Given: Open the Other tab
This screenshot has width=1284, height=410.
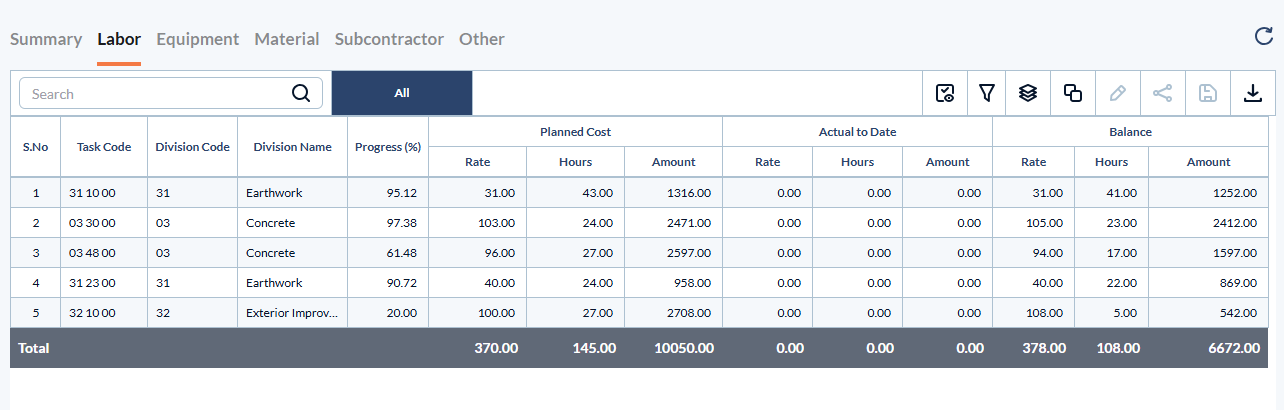Looking at the screenshot, I should pos(482,40).
